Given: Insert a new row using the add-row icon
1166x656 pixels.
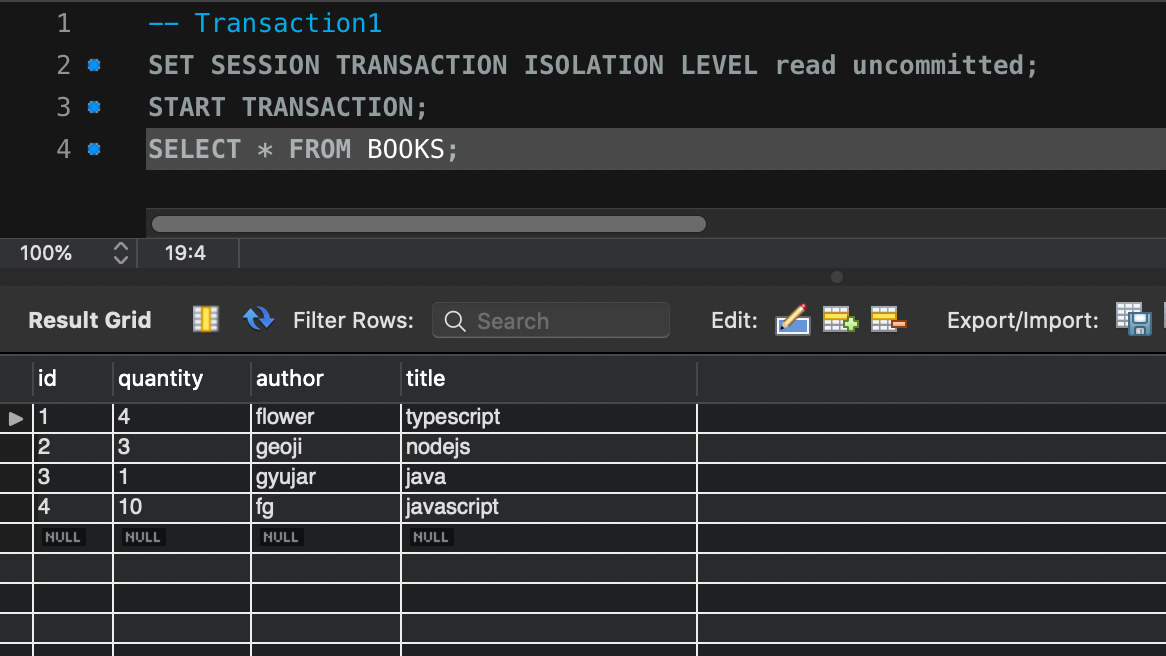Looking at the screenshot, I should click(x=838, y=320).
